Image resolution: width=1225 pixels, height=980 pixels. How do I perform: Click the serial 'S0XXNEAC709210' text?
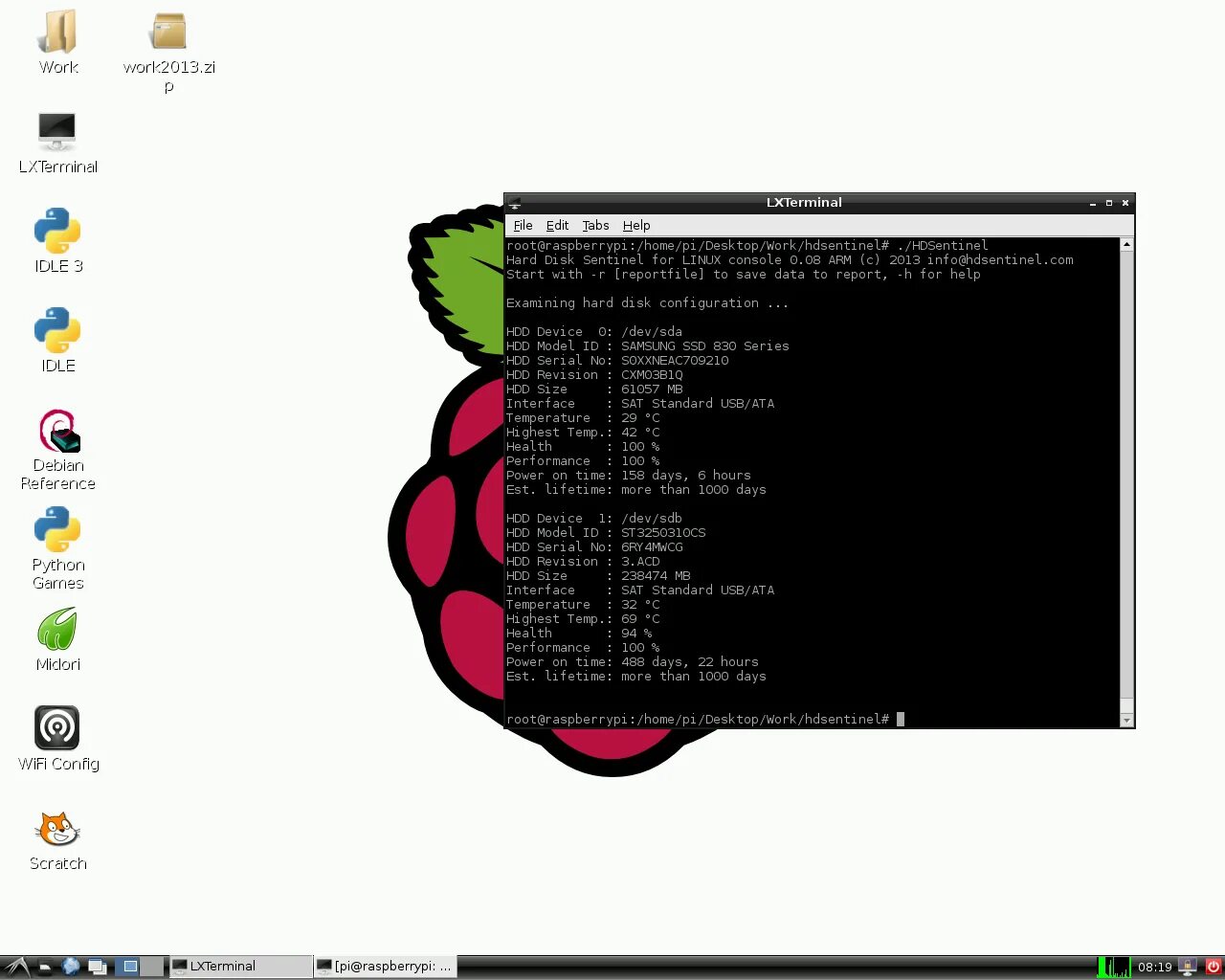point(675,360)
